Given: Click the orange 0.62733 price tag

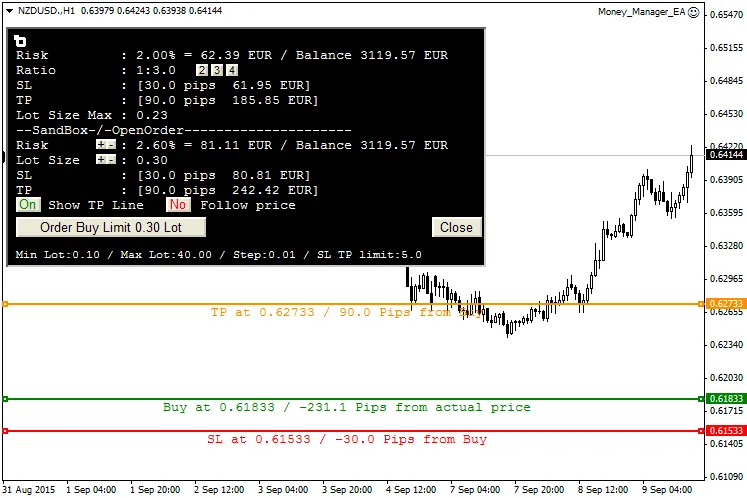Looking at the screenshot, I should pyautogui.click(x=725, y=303).
